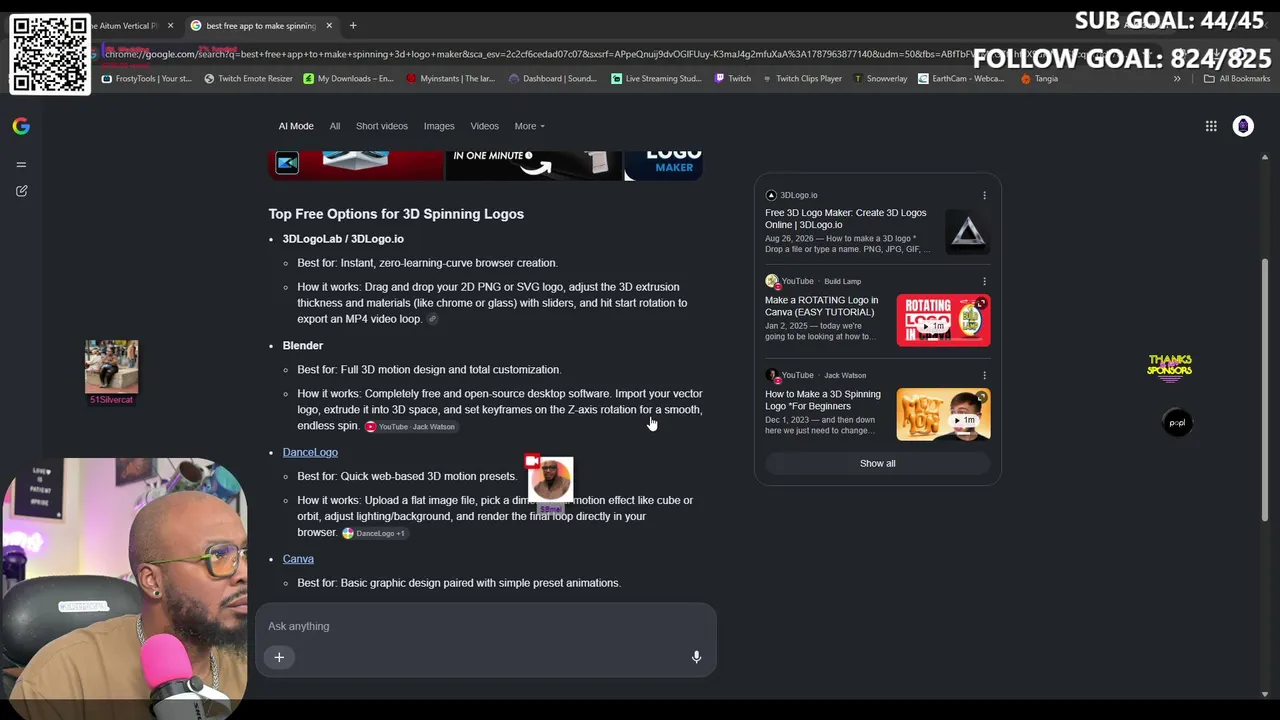1280x720 pixels.
Task: Close the Aitum Vertical tab
Action: (170, 25)
